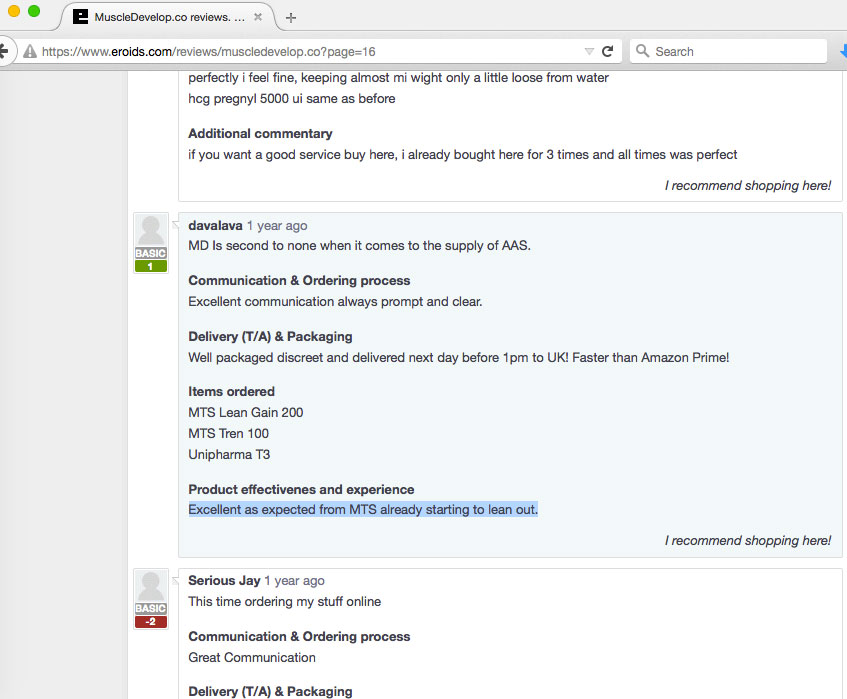The image size is (847, 699).
Task: Click davalava's green rating badge 1
Action: [151, 266]
